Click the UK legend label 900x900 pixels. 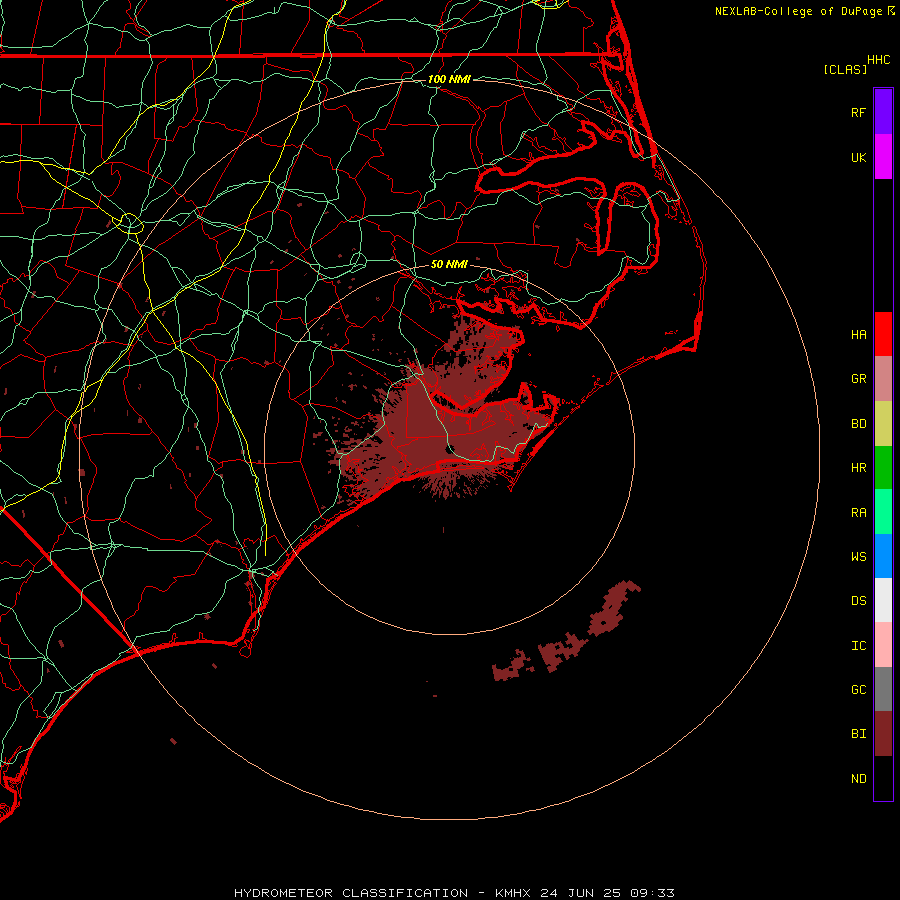tap(858, 157)
